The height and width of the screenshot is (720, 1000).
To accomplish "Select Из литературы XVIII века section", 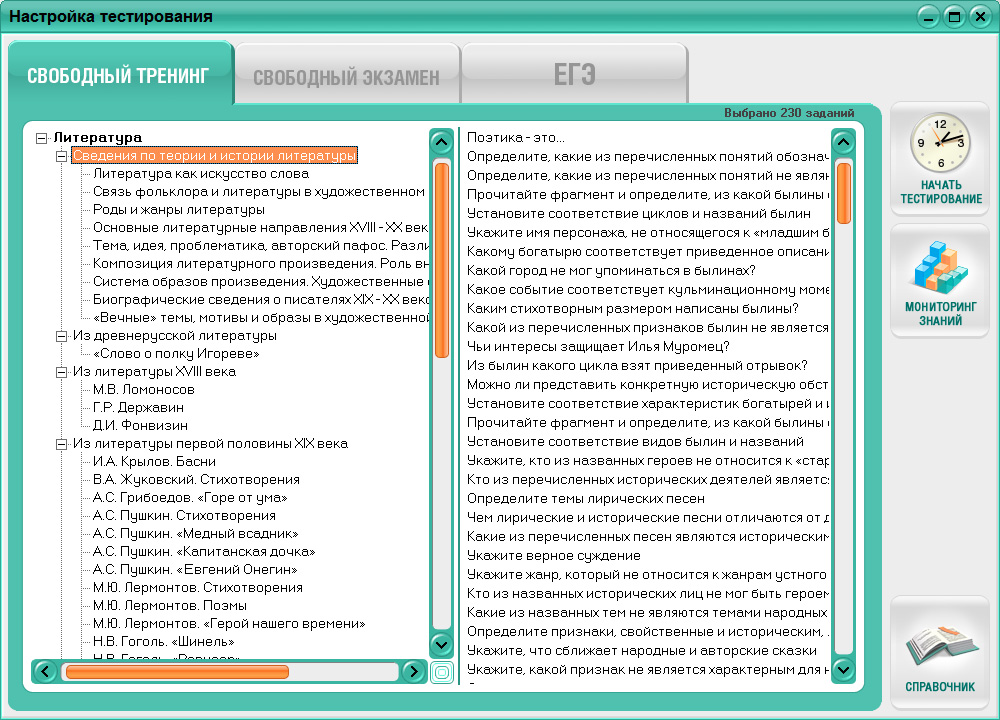I will (x=154, y=371).
